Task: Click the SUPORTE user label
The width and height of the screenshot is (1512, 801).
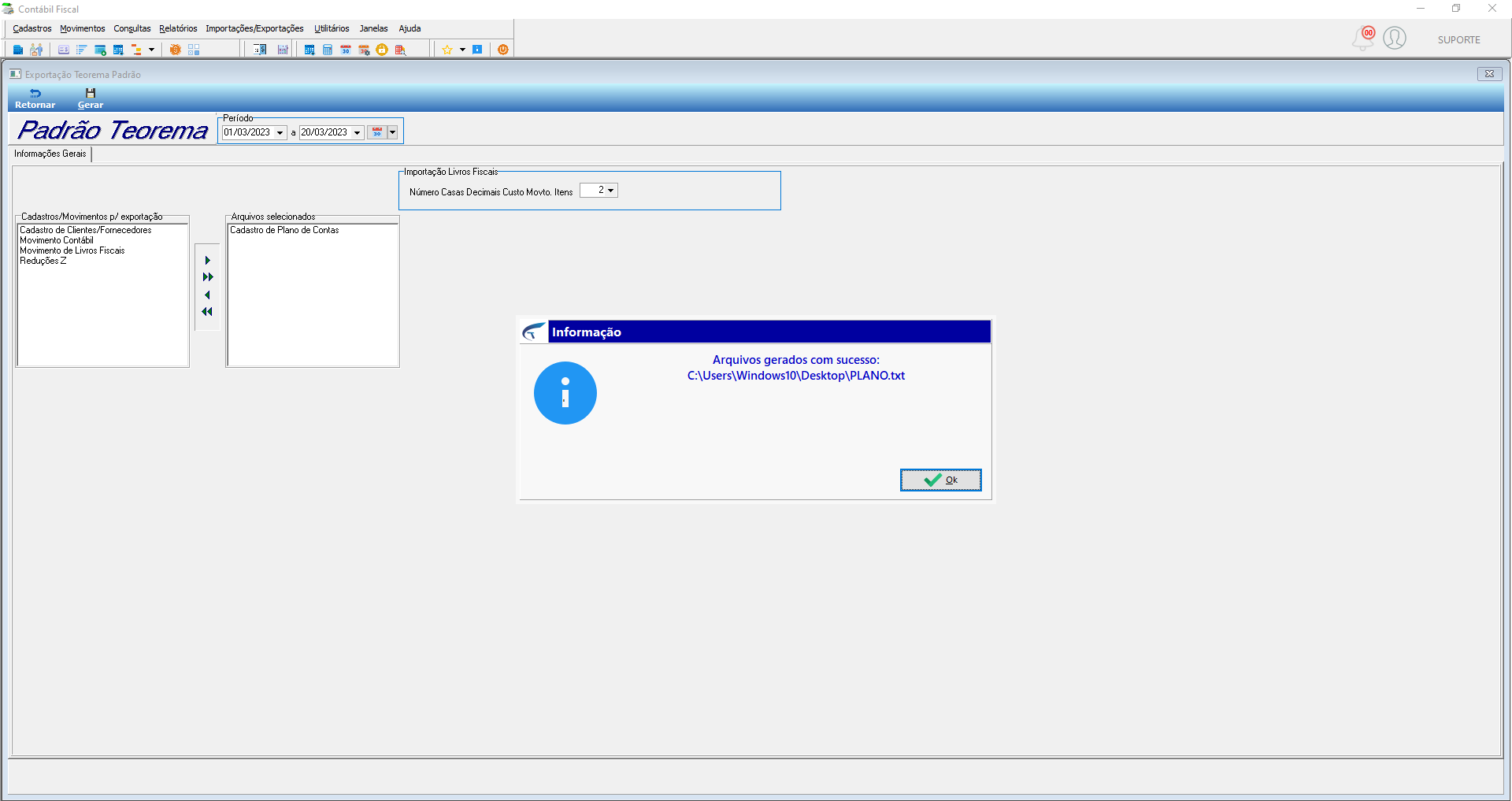Action: click(1458, 40)
